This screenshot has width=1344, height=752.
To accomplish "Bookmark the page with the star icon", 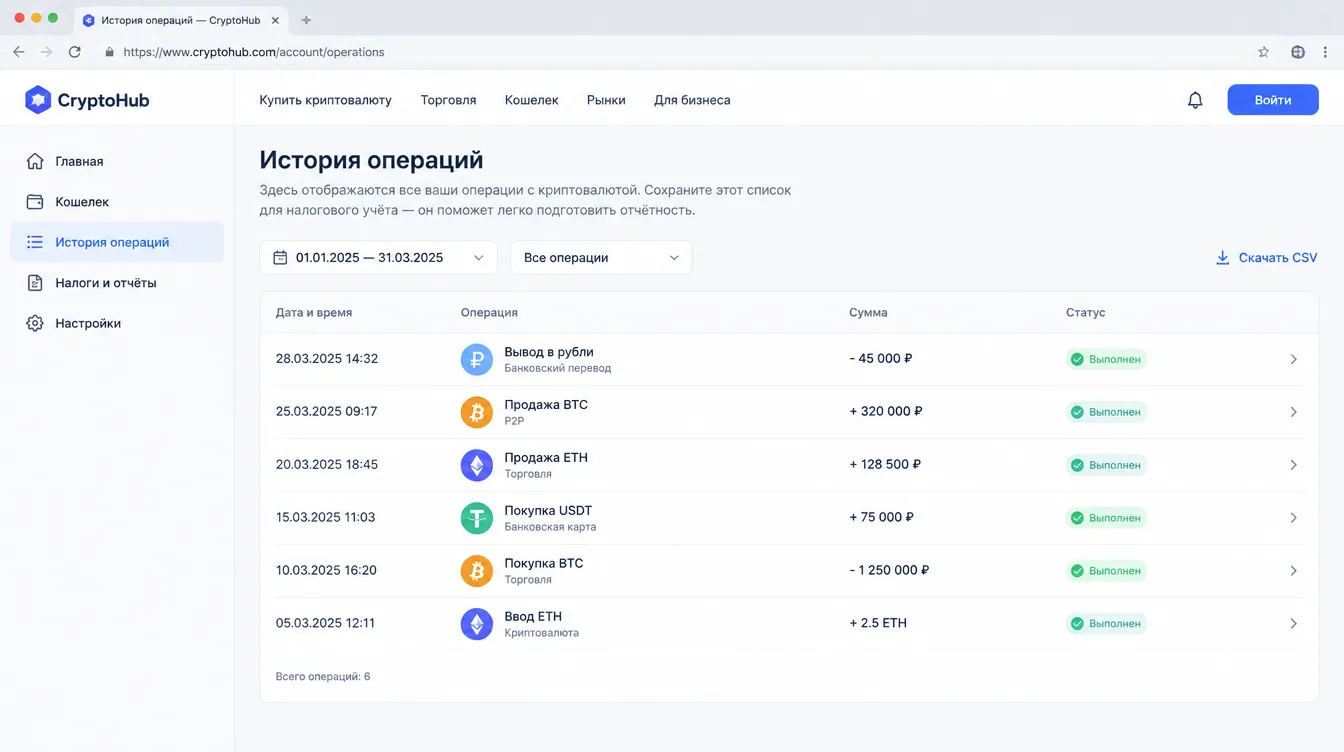I will tap(1263, 52).
